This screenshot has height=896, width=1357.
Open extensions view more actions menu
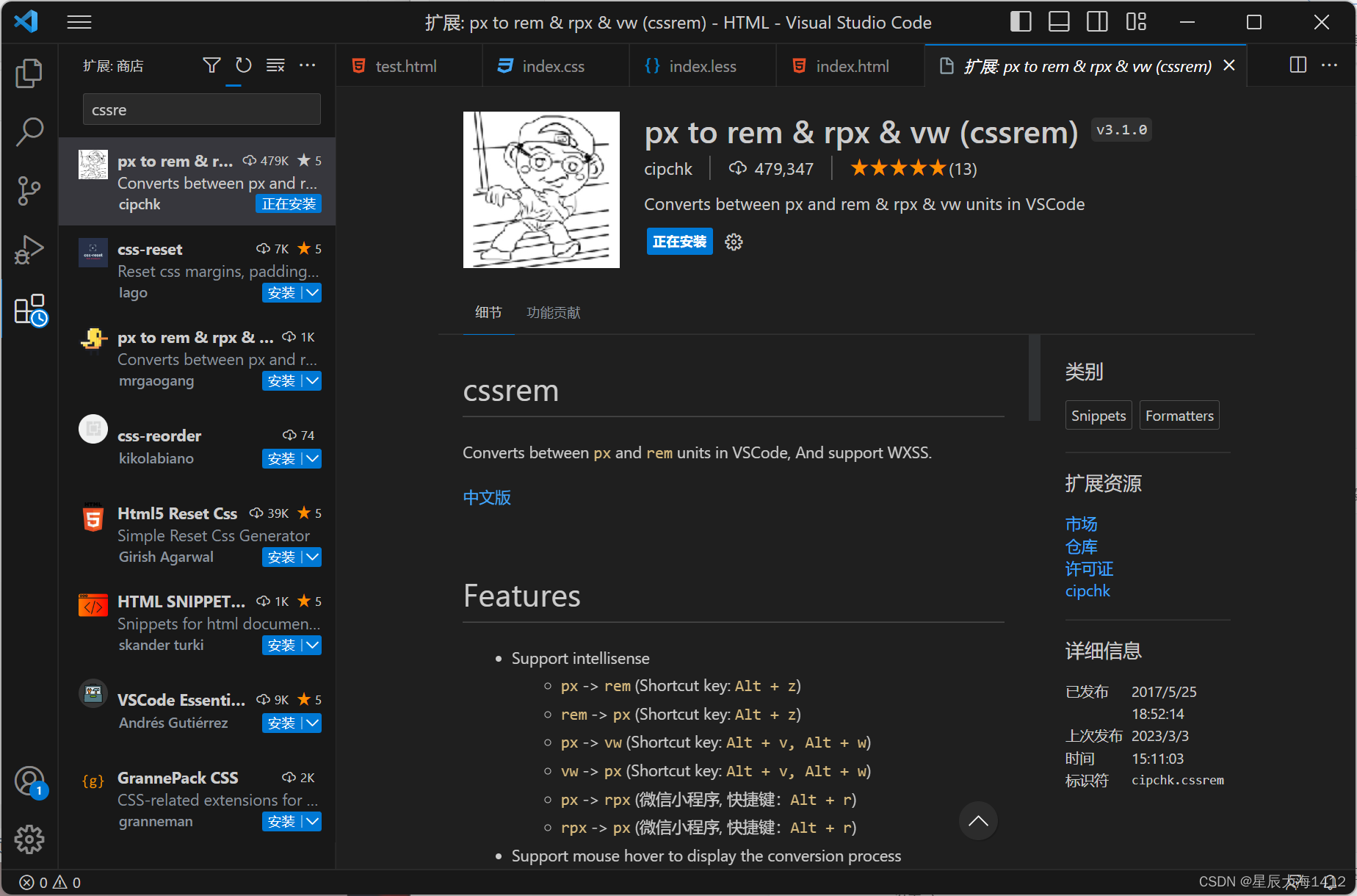pos(308,66)
